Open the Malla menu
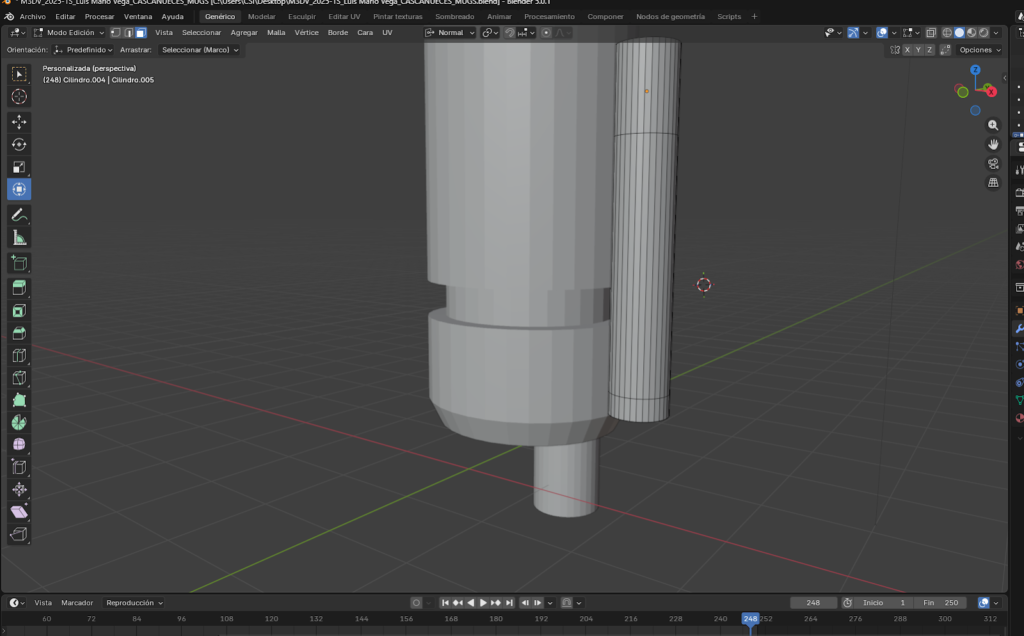This screenshot has width=1024, height=636. pyautogui.click(x=276, y=33)
